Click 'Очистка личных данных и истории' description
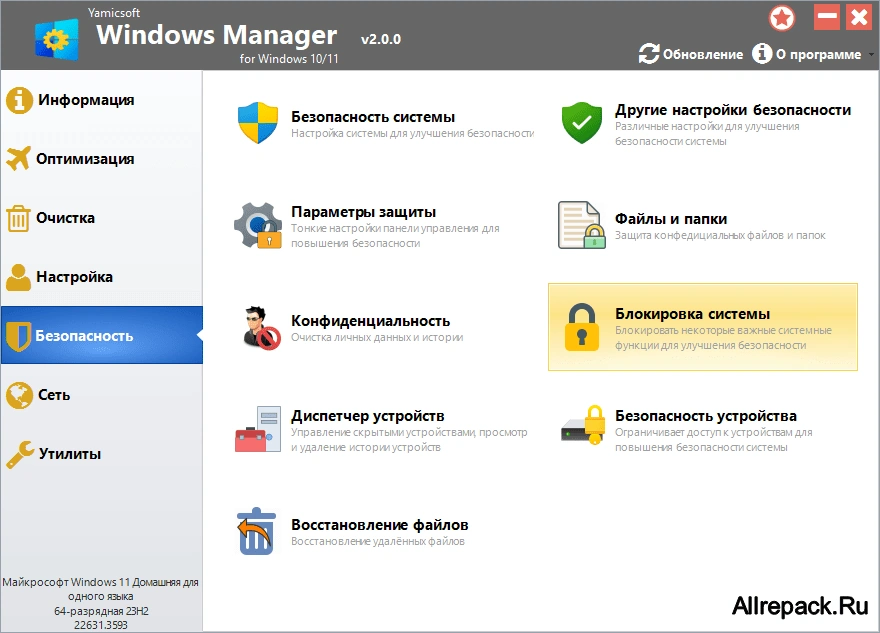The image size is (880, 633). click(x=377, y=337)
